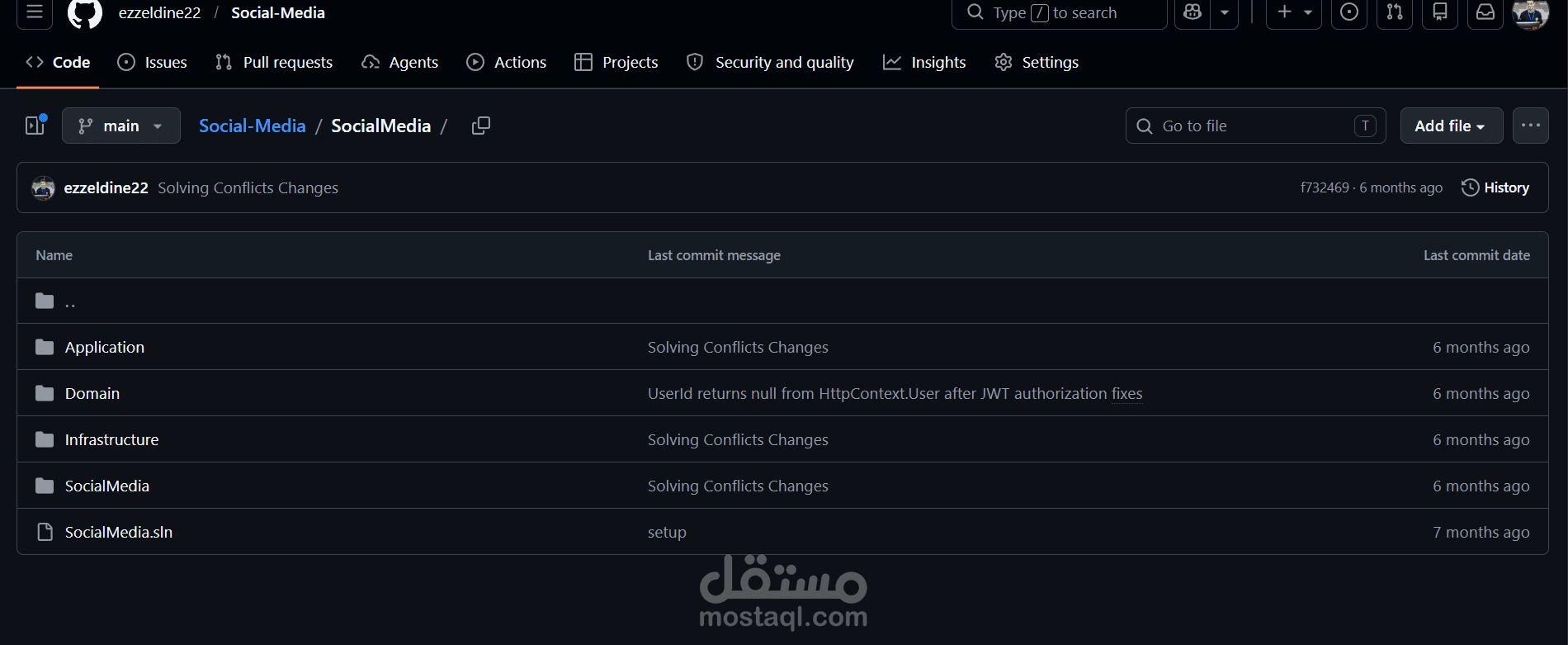This screenshot has height=645, width=1568.
Task: Open the hamburger navigation menu
Action: click(34, 12)
